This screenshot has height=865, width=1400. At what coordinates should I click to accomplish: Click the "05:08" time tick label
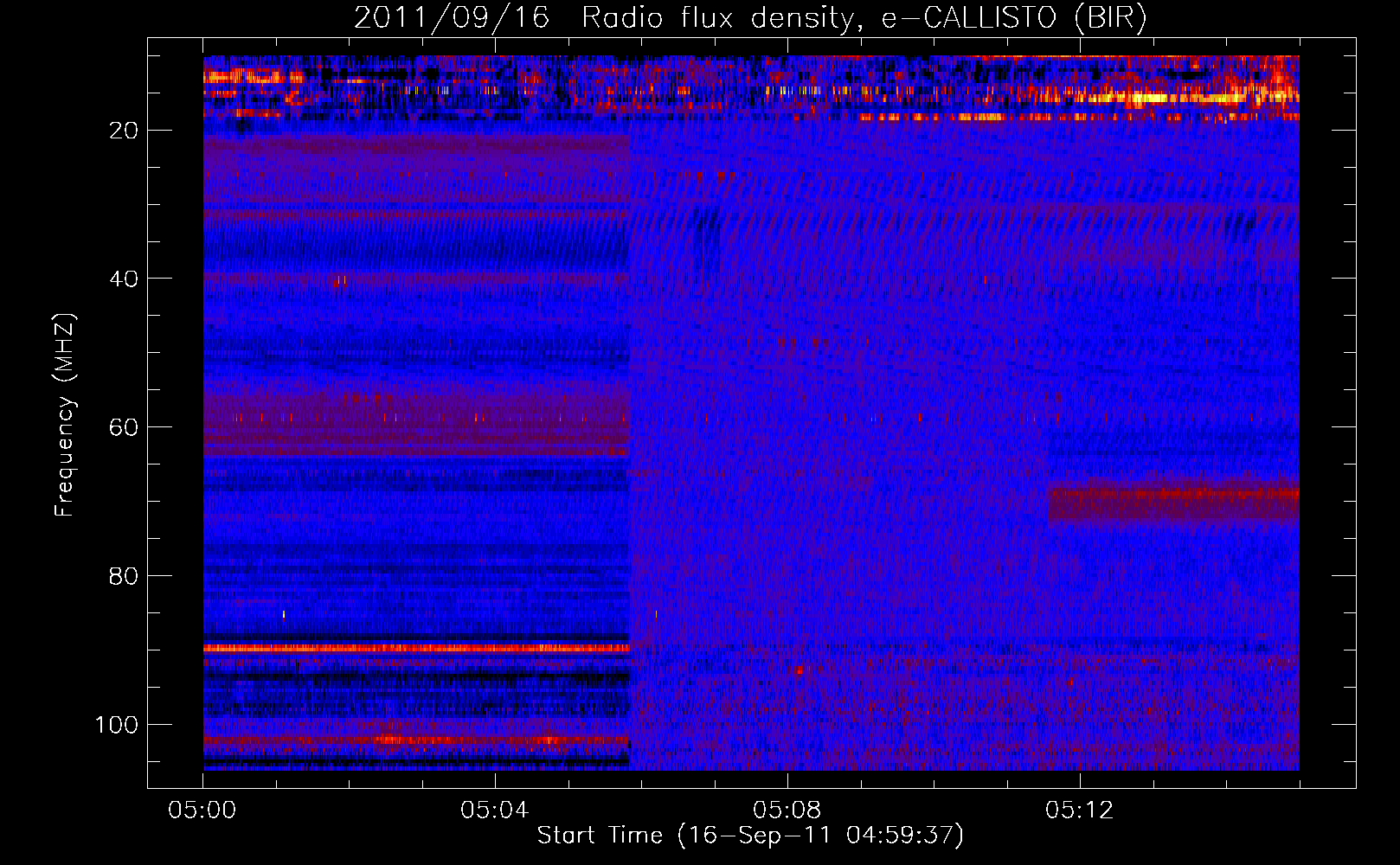tap(787, 811)
